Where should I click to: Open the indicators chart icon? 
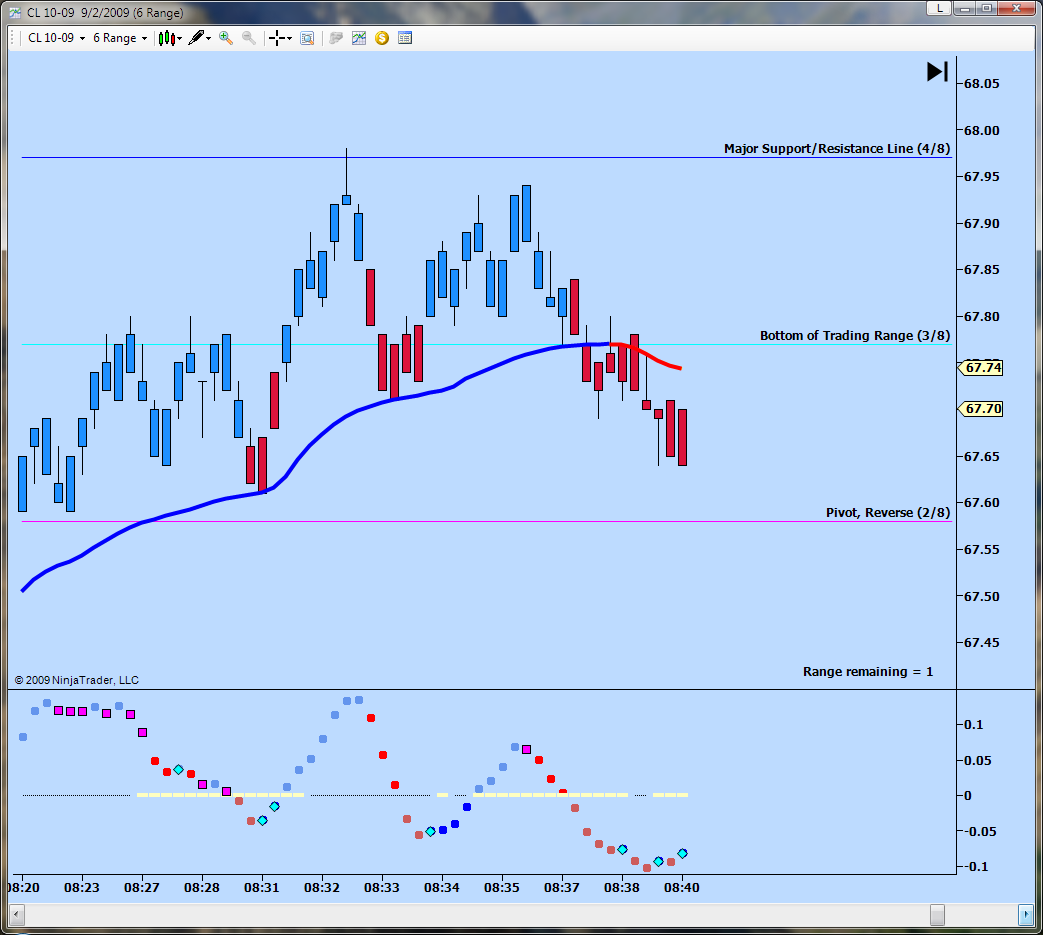click(x=359, y=38)
